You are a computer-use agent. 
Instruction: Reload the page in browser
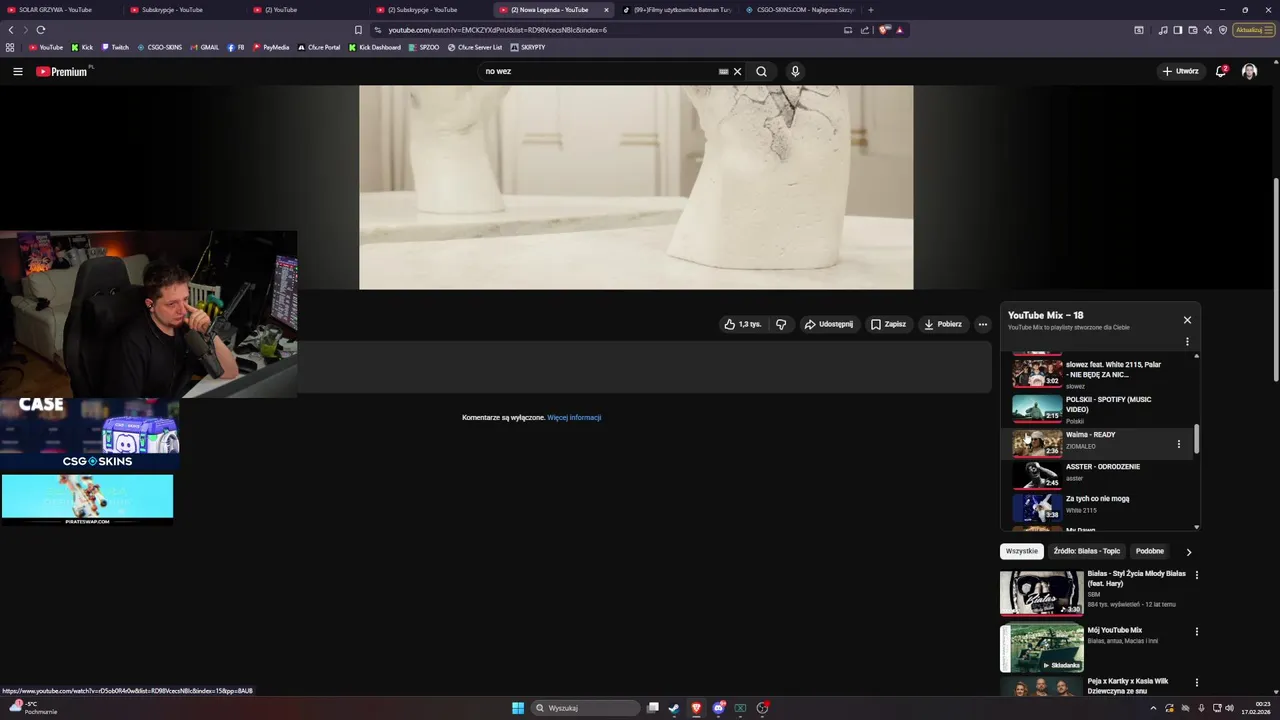pos(41,30)
